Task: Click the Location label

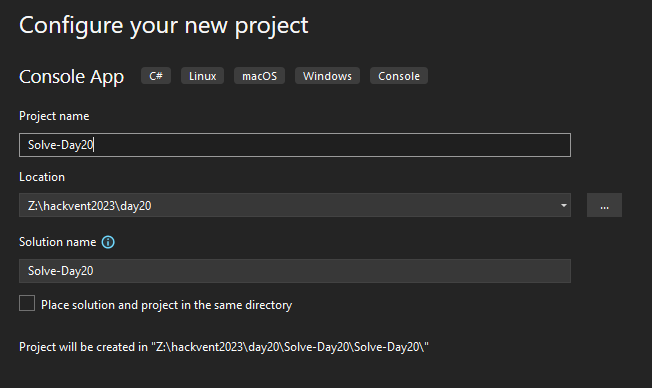Action: (x=42, y=177)
